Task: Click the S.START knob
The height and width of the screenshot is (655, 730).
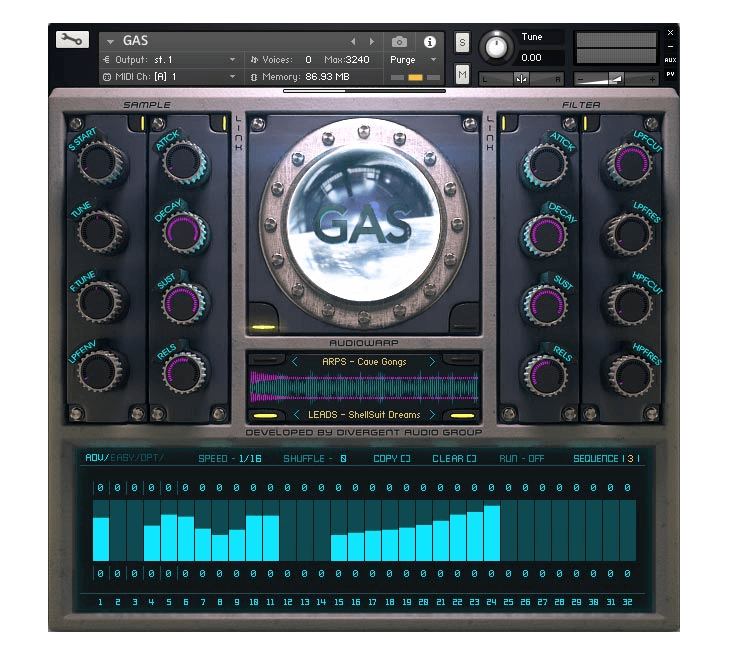Action: pyautogui.click(x=100, y=162)
